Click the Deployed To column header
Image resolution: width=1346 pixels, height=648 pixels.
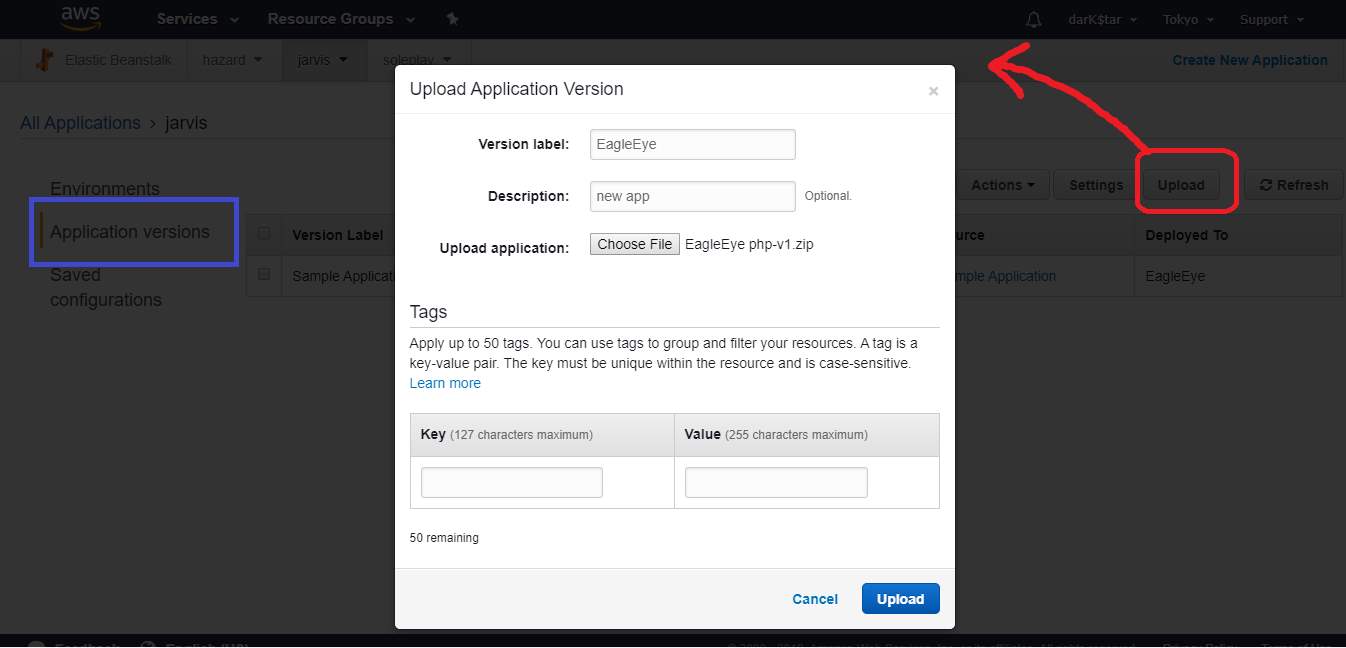[x=1187, y=235]
